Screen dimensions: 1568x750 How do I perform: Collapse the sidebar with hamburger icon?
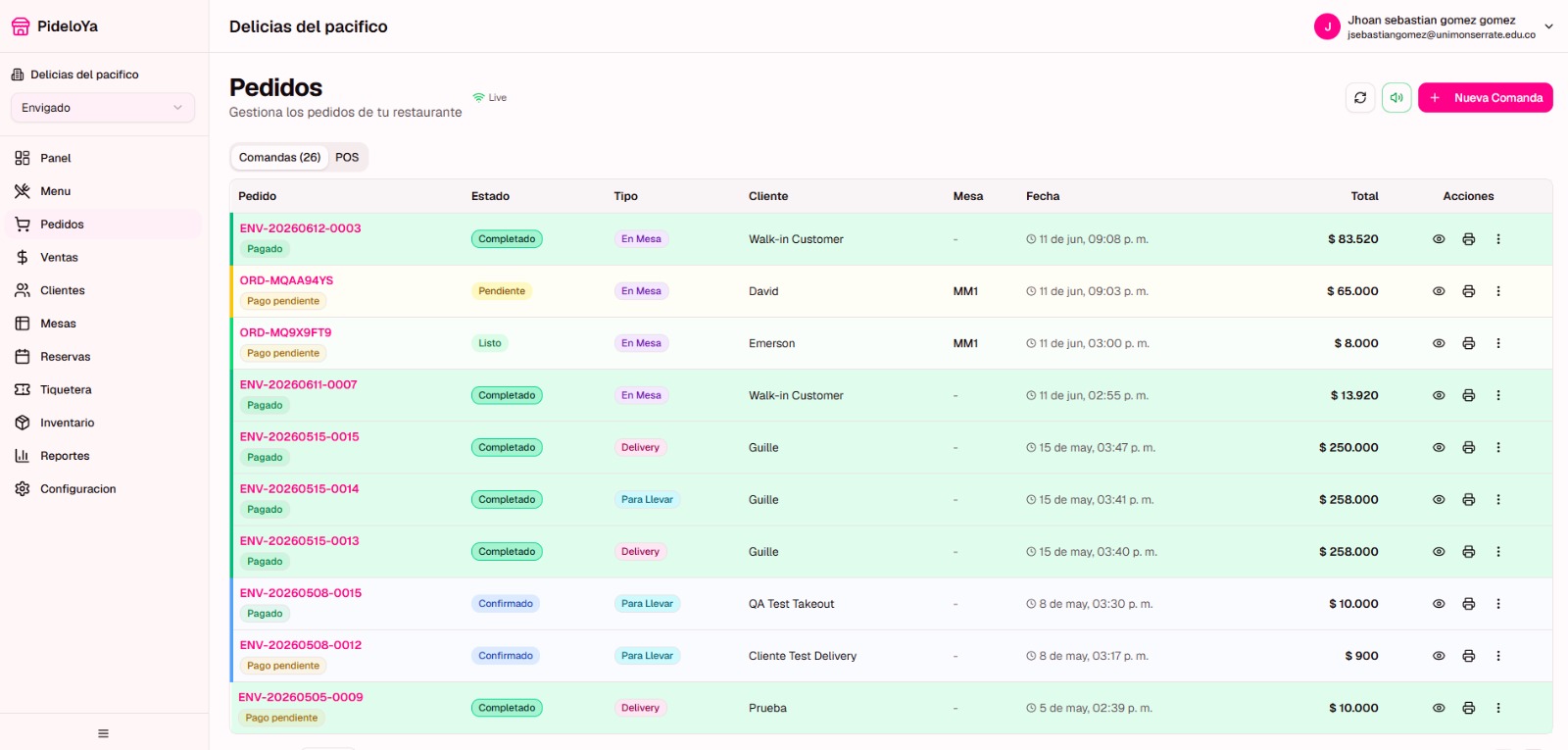[x=103, y=733]
